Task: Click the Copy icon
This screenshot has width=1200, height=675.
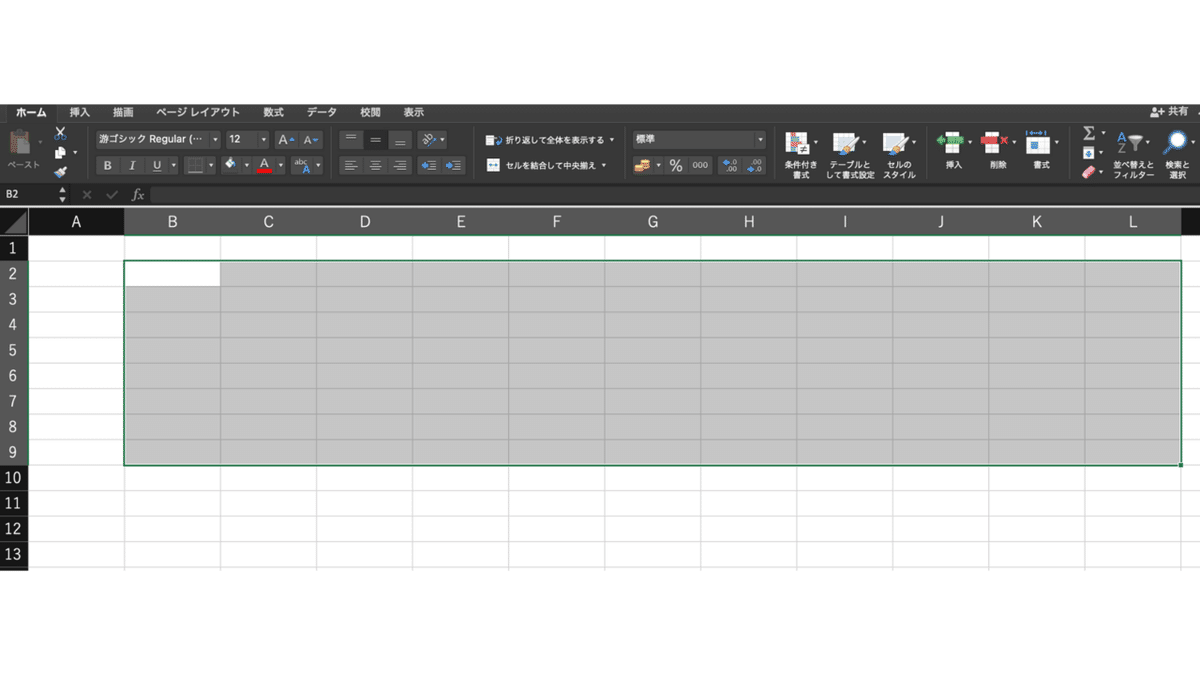Action: pos(60,152)
